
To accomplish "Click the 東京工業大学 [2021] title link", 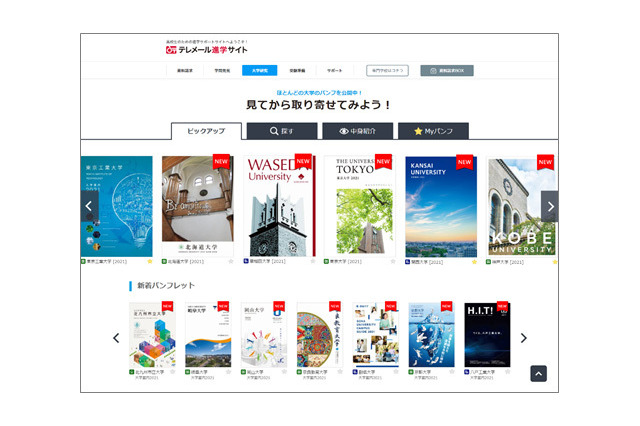I will point(107,261).
